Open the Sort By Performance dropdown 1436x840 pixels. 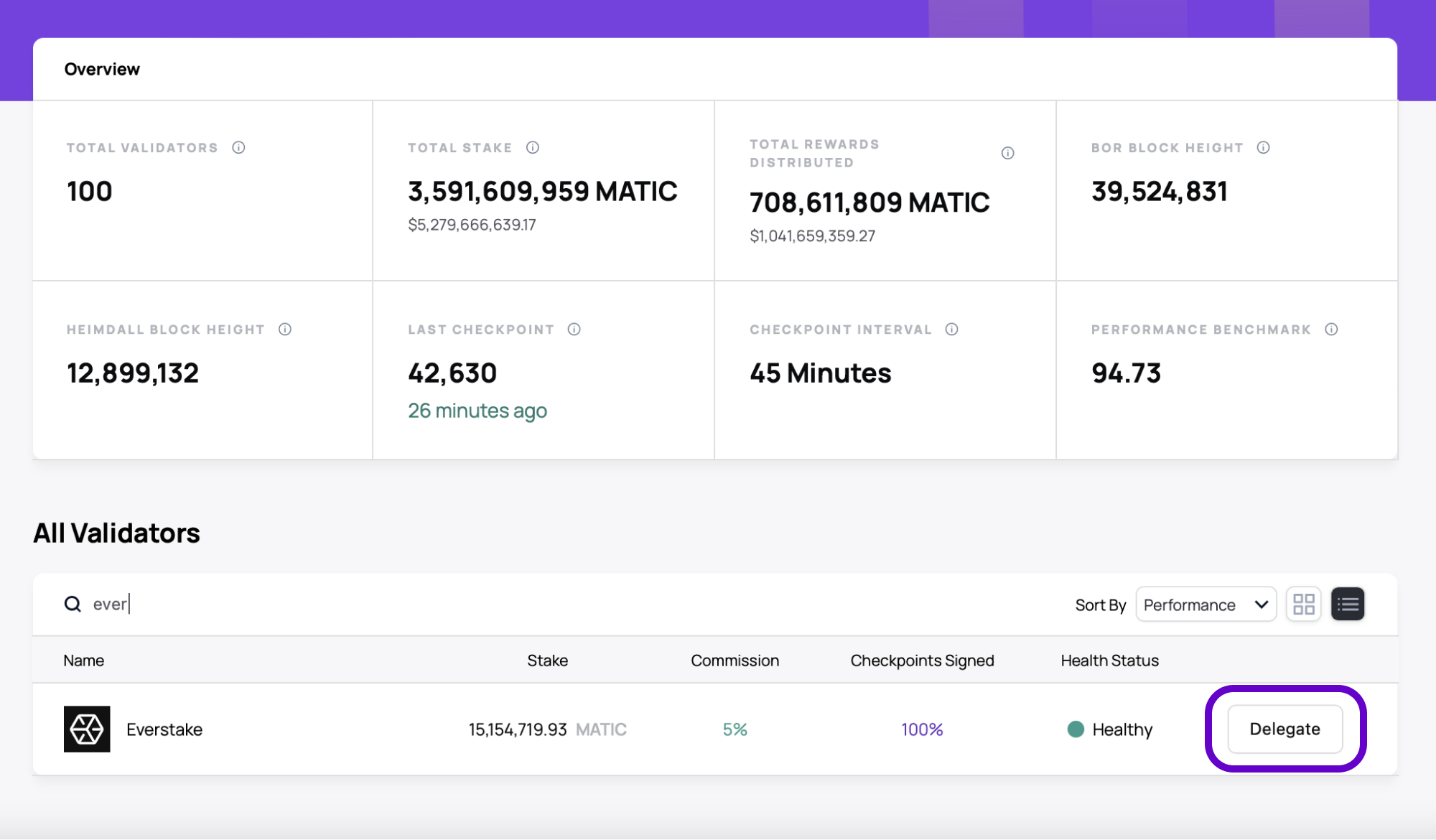tap(1206, 605)
